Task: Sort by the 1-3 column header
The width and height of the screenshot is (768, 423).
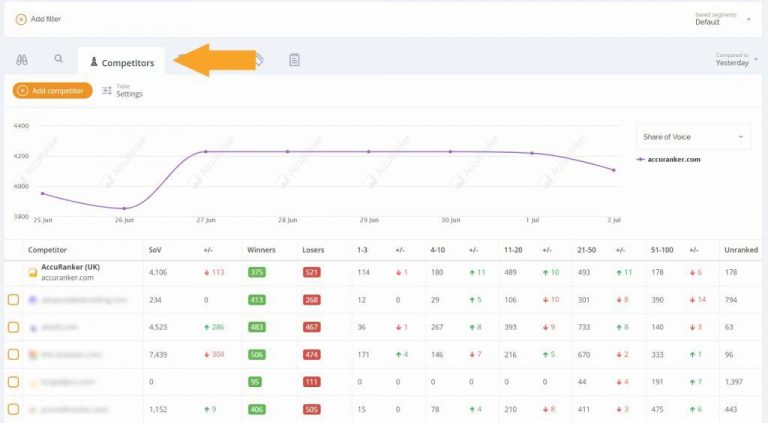Action: coord(362,250)
